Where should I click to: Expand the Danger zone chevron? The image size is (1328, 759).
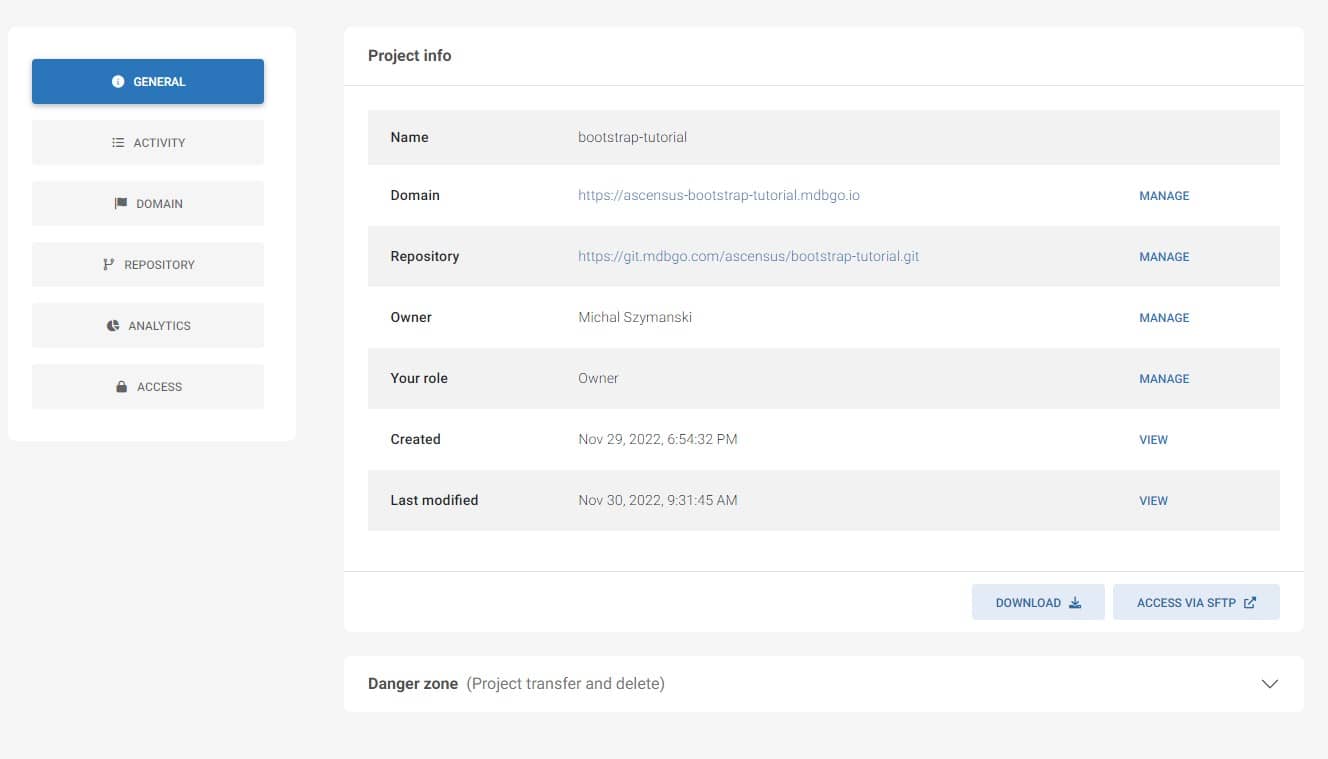pos(1270,684)
